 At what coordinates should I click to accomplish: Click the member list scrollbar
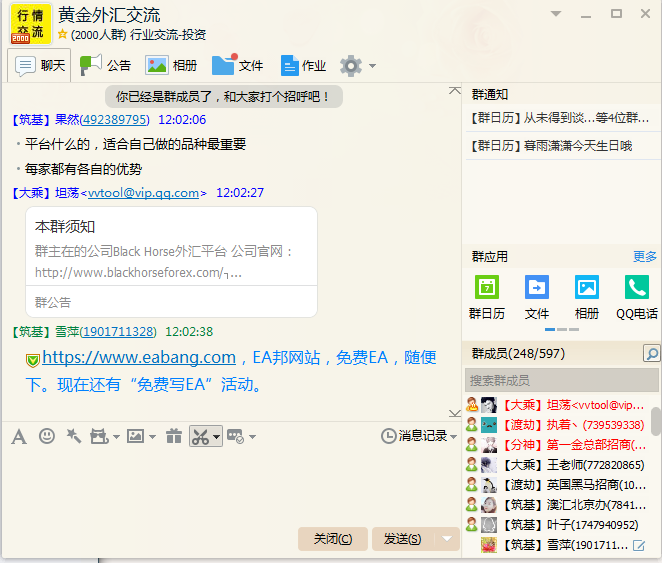click(656, 421)
